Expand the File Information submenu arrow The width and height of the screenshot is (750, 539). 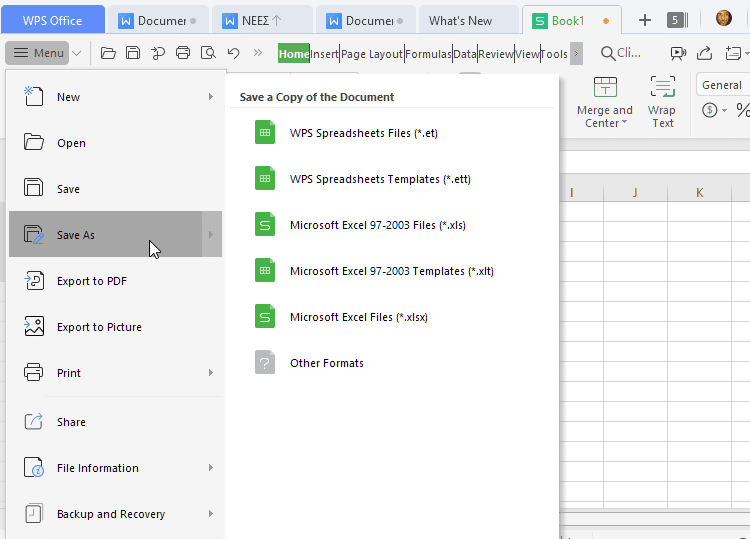(211, 468)
